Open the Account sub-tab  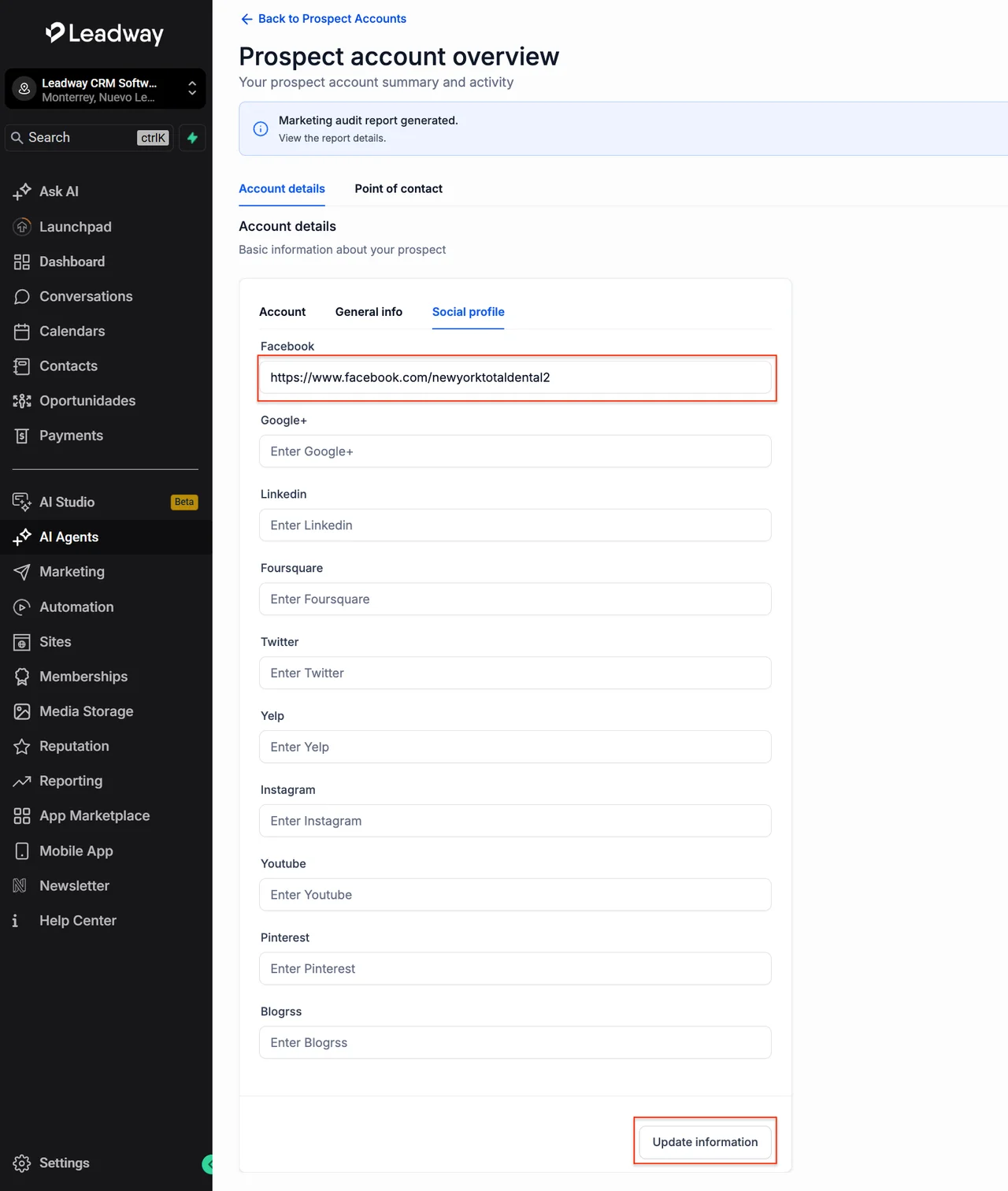coord(283,312)
